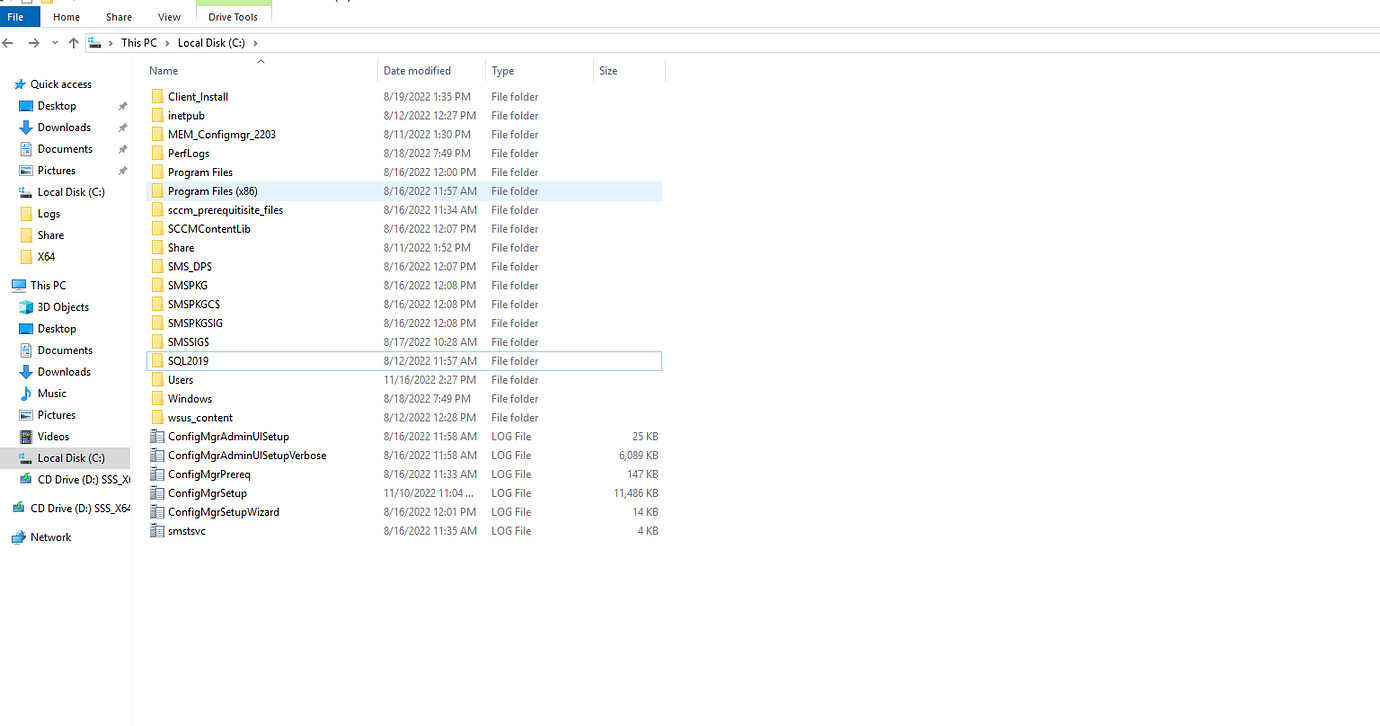
Task: Go up one folder level
Action: (73, 42)
